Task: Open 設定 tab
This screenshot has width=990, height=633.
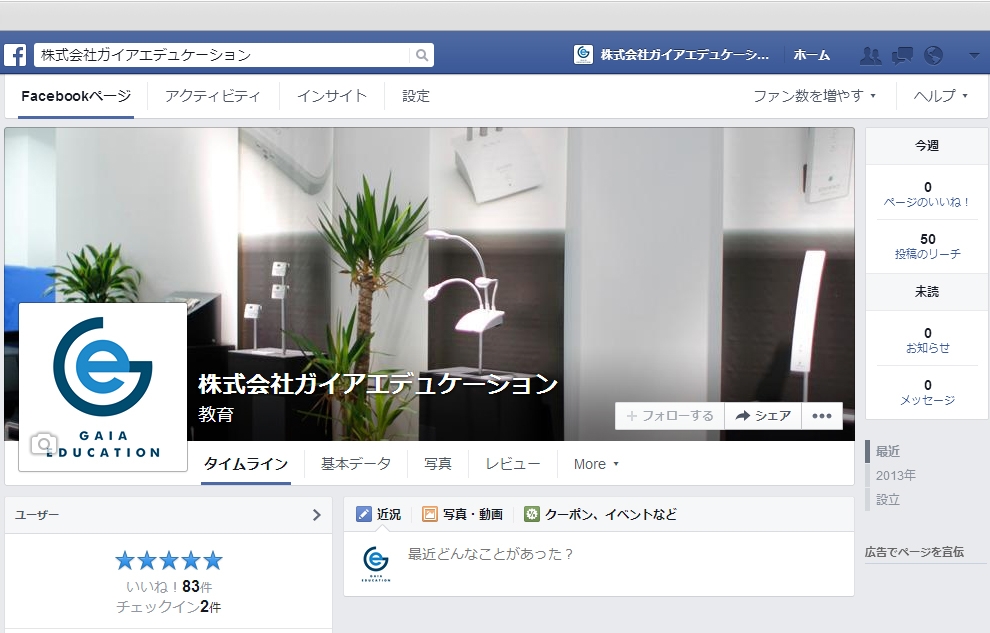Action: pyautogui.click(x=415, y=96)
